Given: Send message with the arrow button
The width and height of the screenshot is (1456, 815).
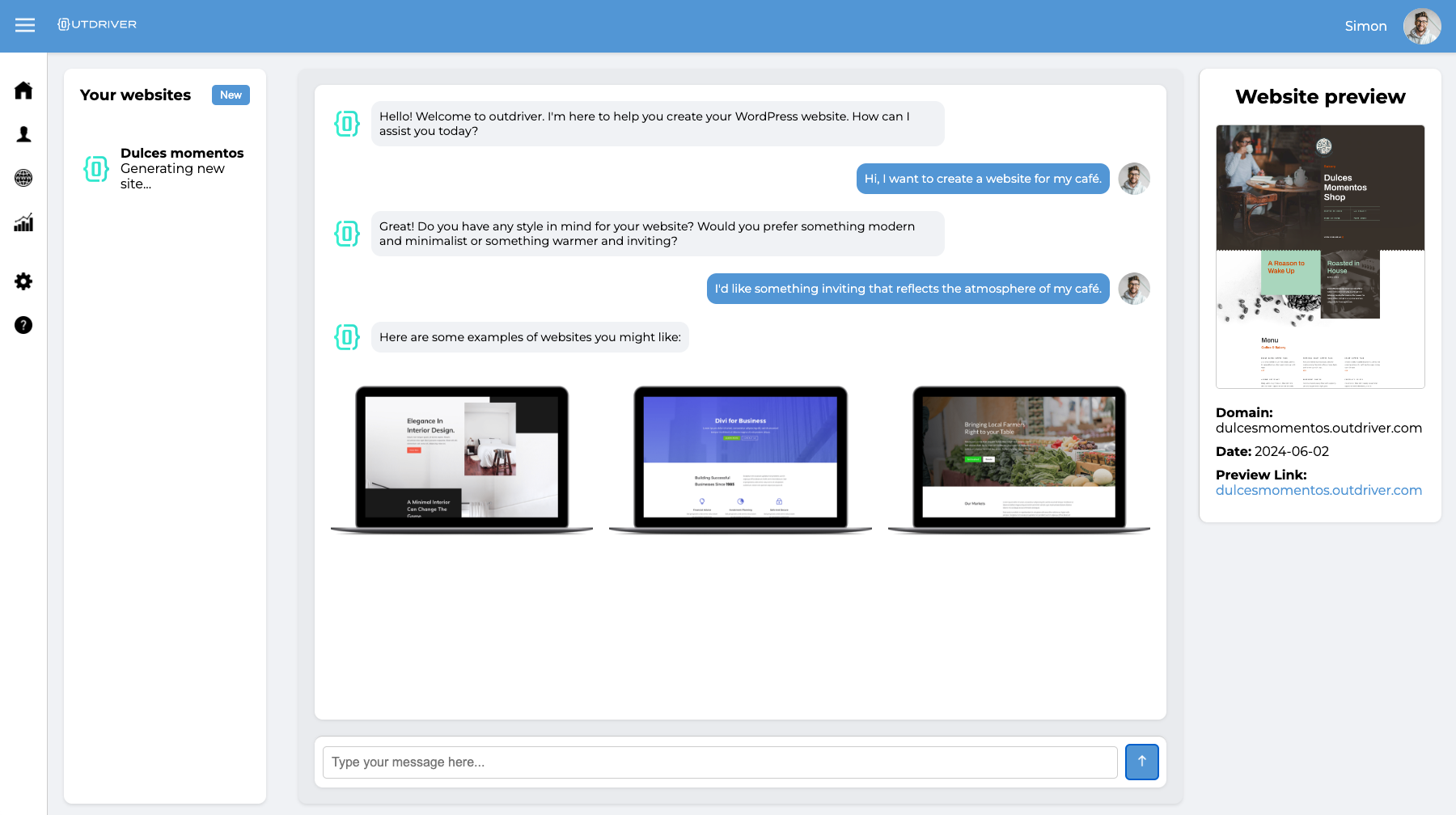Looking at the screenshot, I should click(1141, 762).
